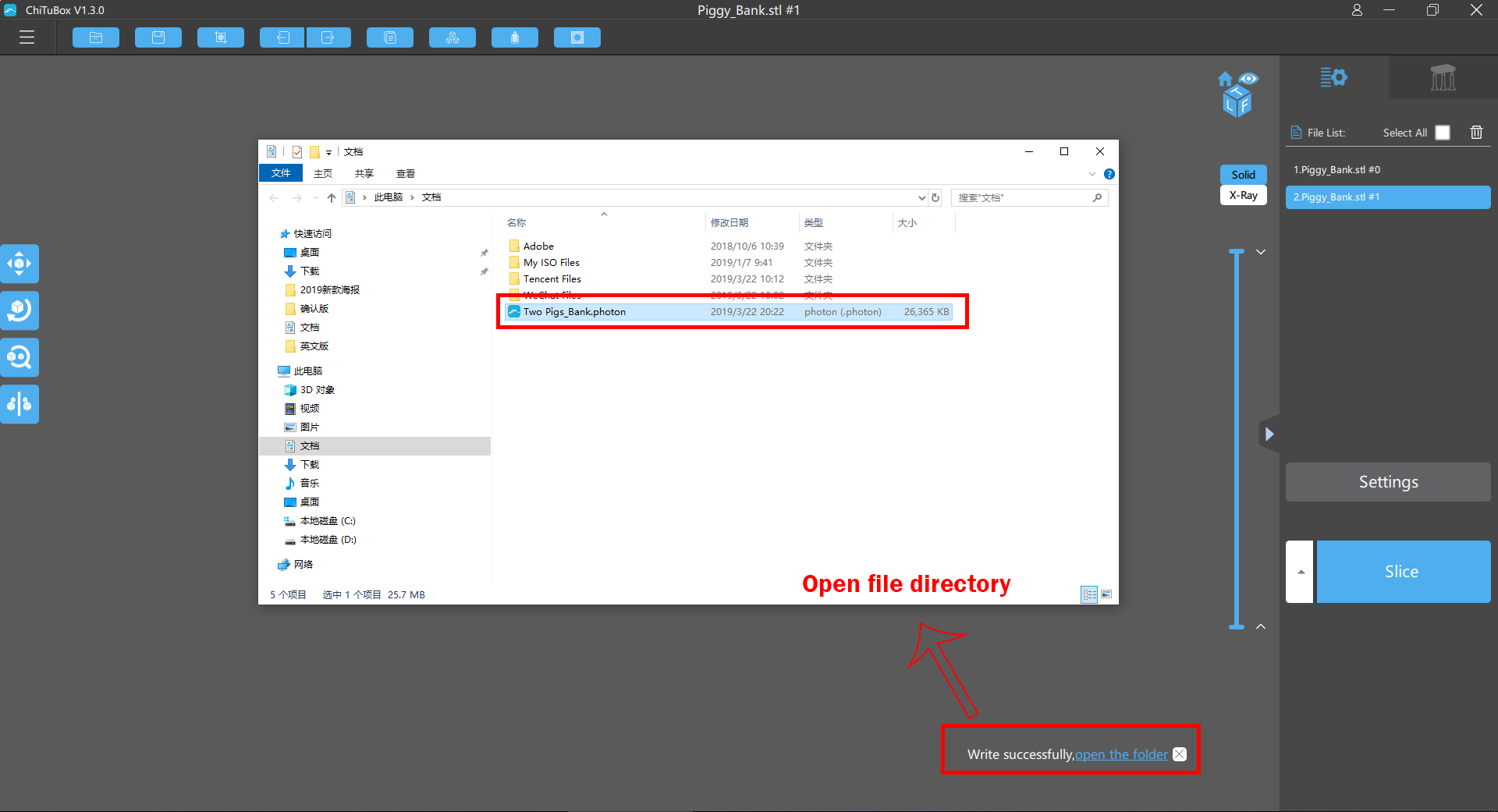Open the hamburger main menu
This screenshot has width=1498, height=812.
pyautogui.click(x=27, y=37)
